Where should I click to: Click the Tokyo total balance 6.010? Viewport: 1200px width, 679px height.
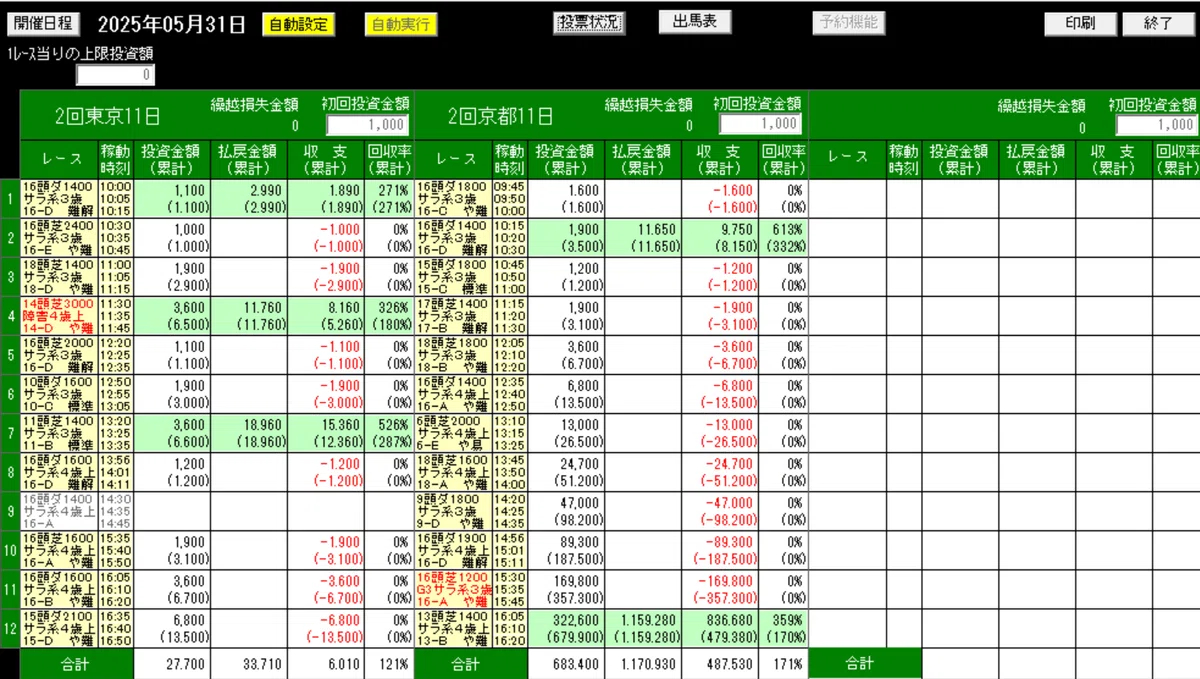point(343,664)
